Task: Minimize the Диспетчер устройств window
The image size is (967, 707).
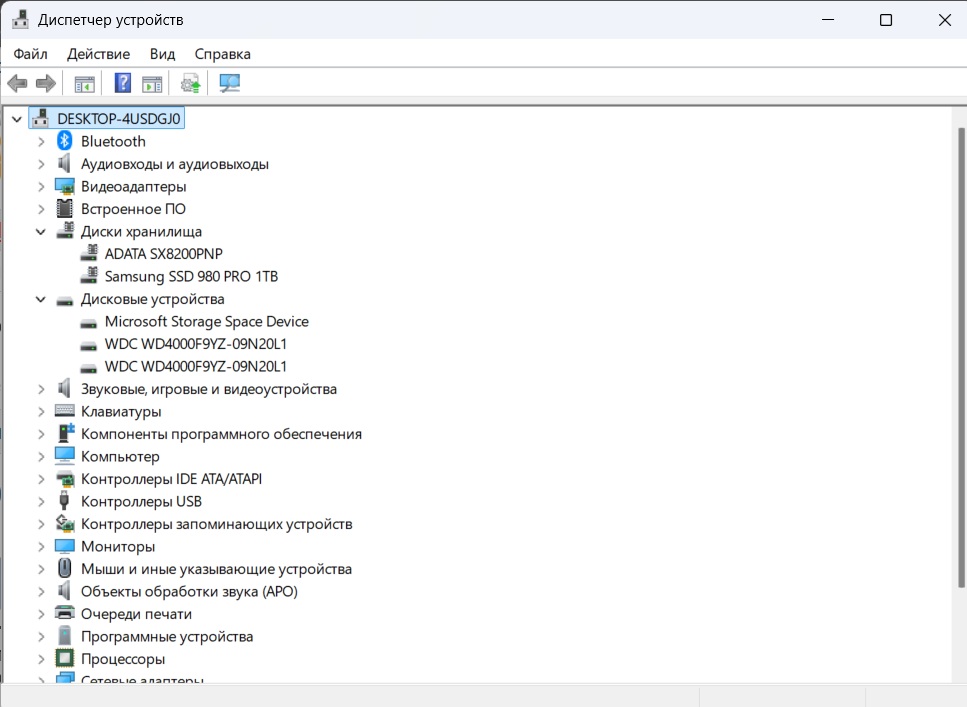Action: (x=828, y=20)
